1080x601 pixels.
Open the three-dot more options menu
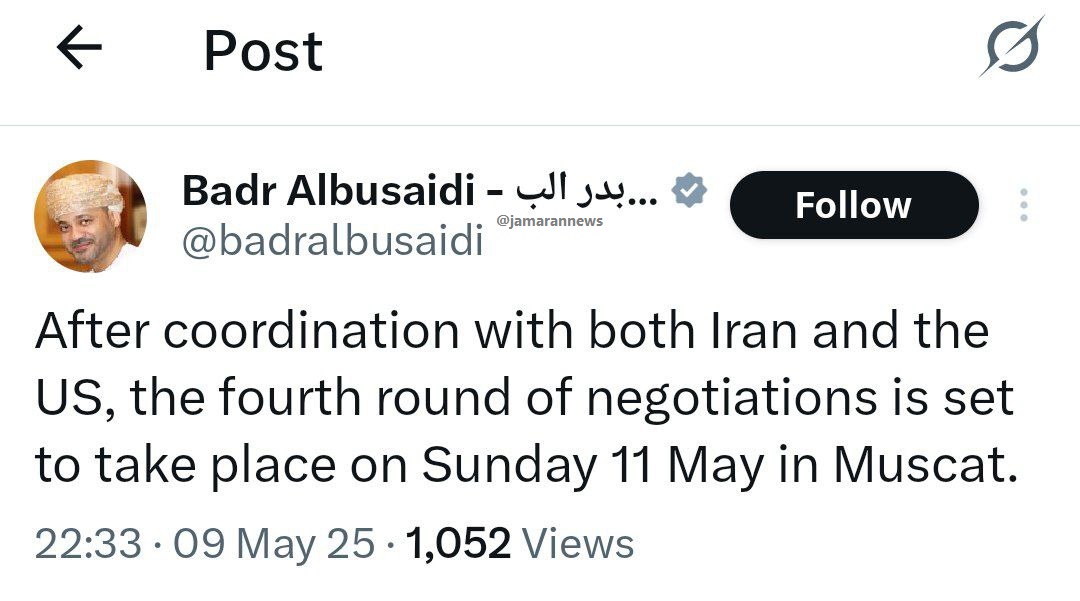tap(1023, 205)
